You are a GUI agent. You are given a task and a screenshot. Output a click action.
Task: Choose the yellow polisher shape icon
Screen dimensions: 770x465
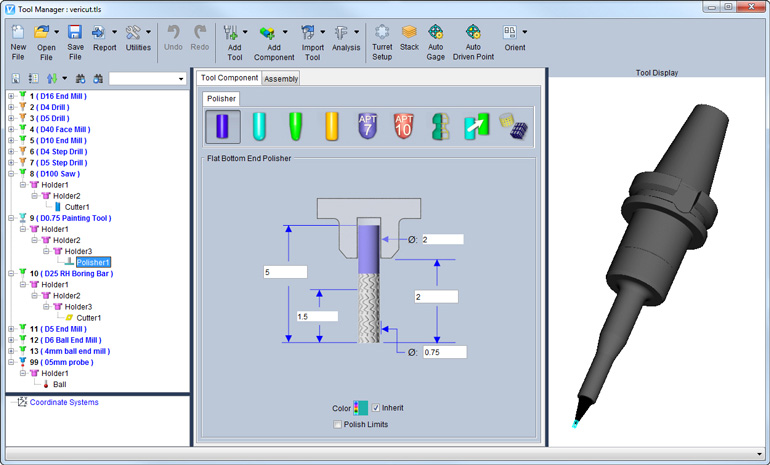332,127
